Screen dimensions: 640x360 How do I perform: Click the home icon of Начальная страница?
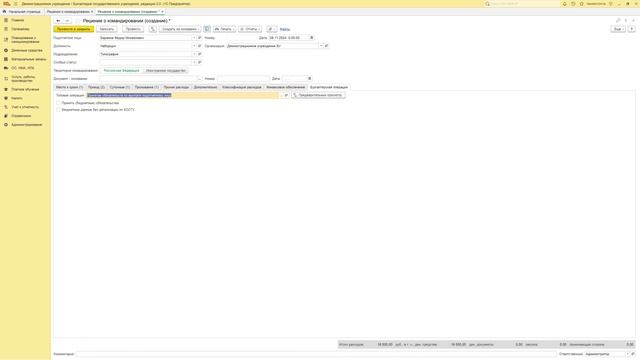coord(4,12)
